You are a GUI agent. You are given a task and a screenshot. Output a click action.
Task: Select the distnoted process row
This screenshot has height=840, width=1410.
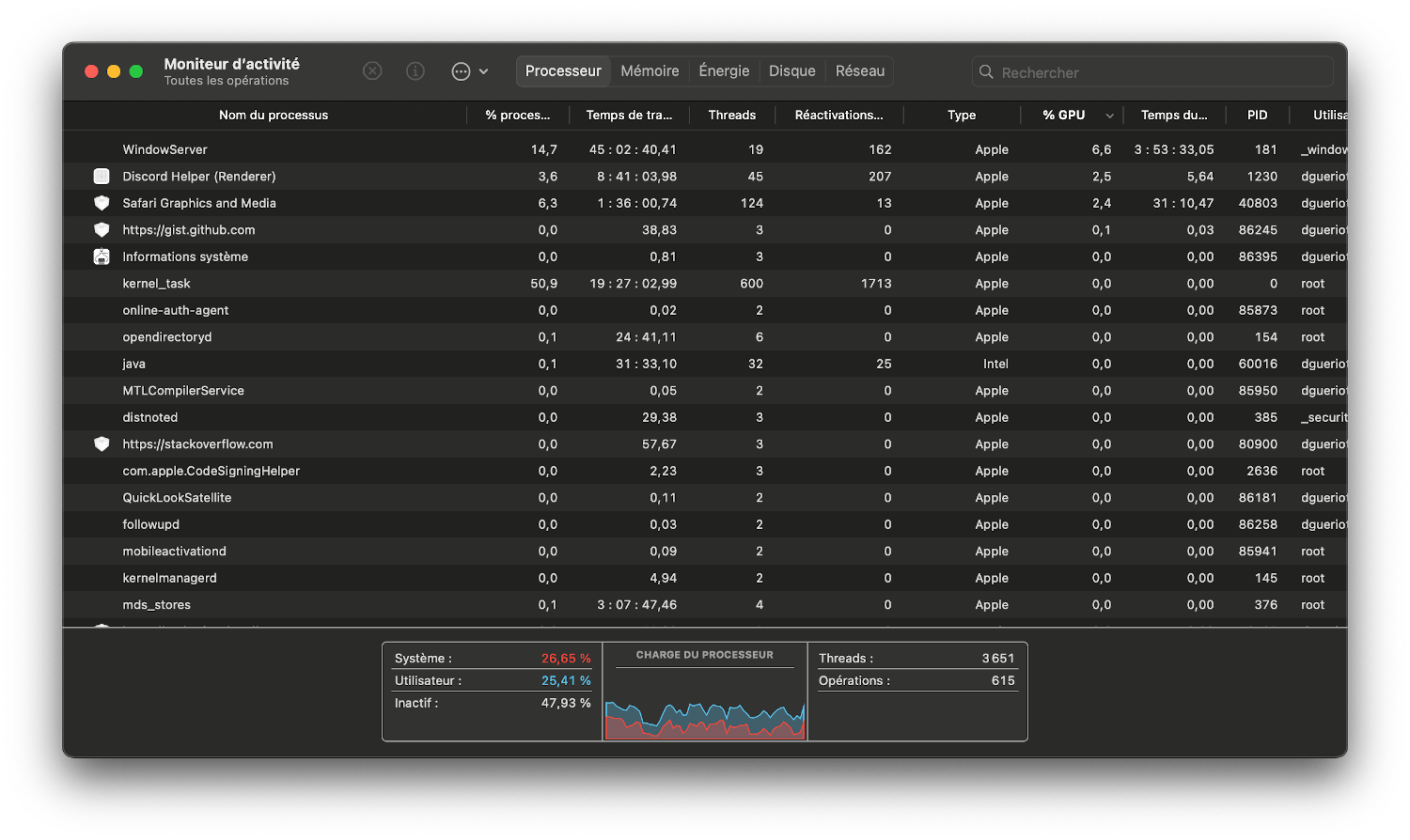[705, 417]
